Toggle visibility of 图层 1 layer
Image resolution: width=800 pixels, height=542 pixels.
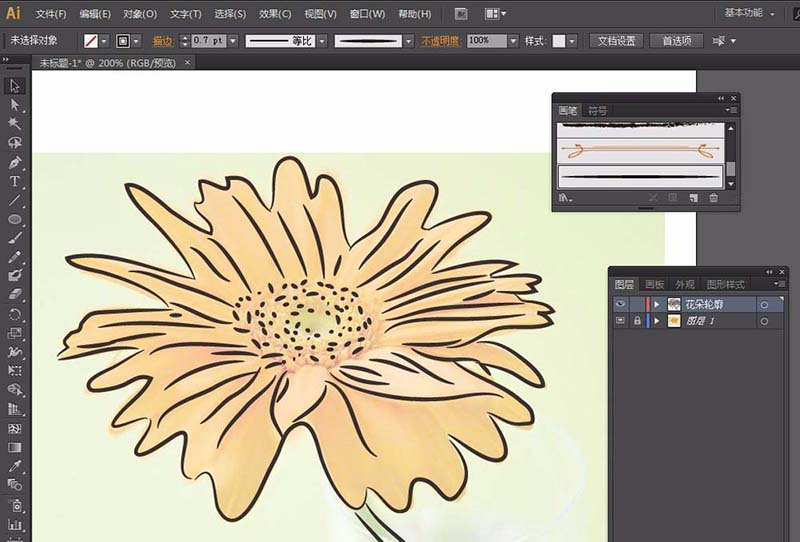tap(620, 321)
